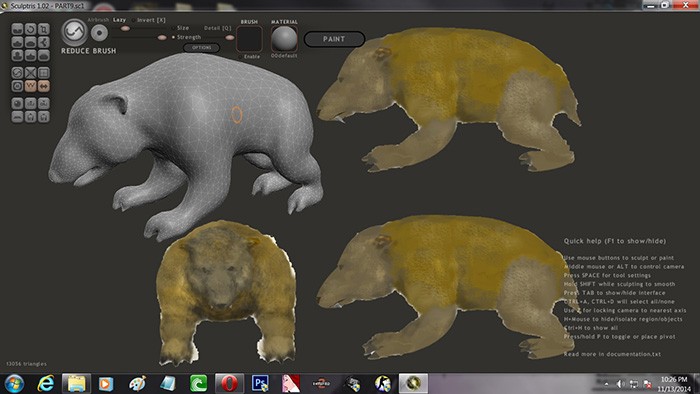700x394 pixels.
Task: Select the Size pressure radio button
Action: (x=173, y=28)
